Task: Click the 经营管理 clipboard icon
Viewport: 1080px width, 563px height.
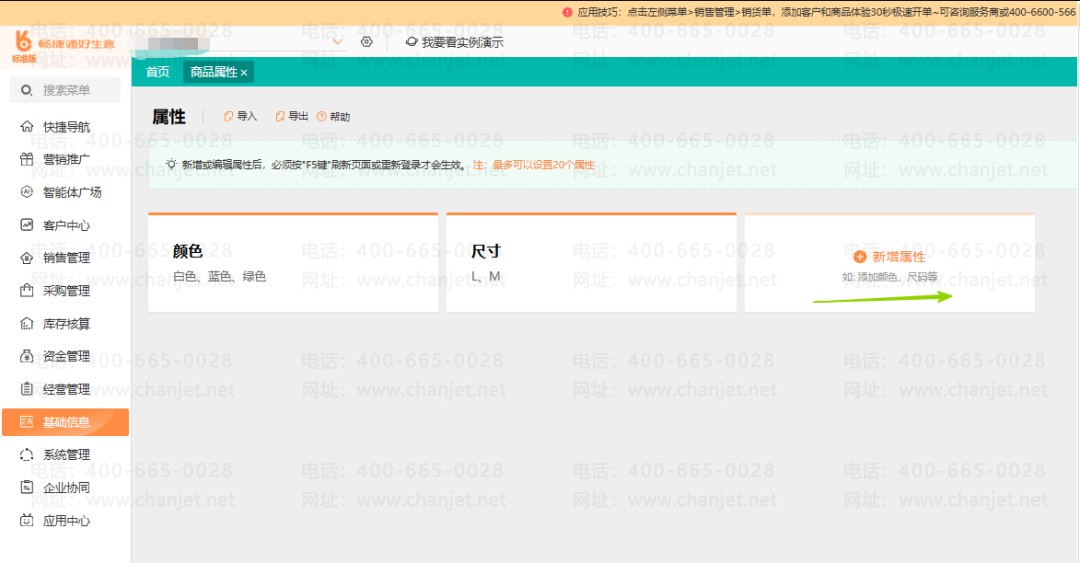Action: (x=27, y=389)
